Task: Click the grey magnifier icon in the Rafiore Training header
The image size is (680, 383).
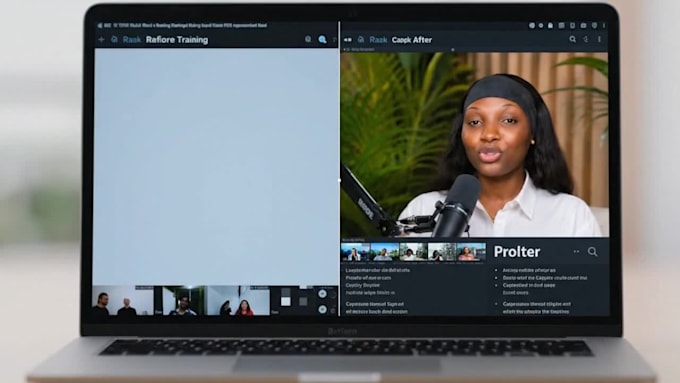Action: (x=308, y=39)
